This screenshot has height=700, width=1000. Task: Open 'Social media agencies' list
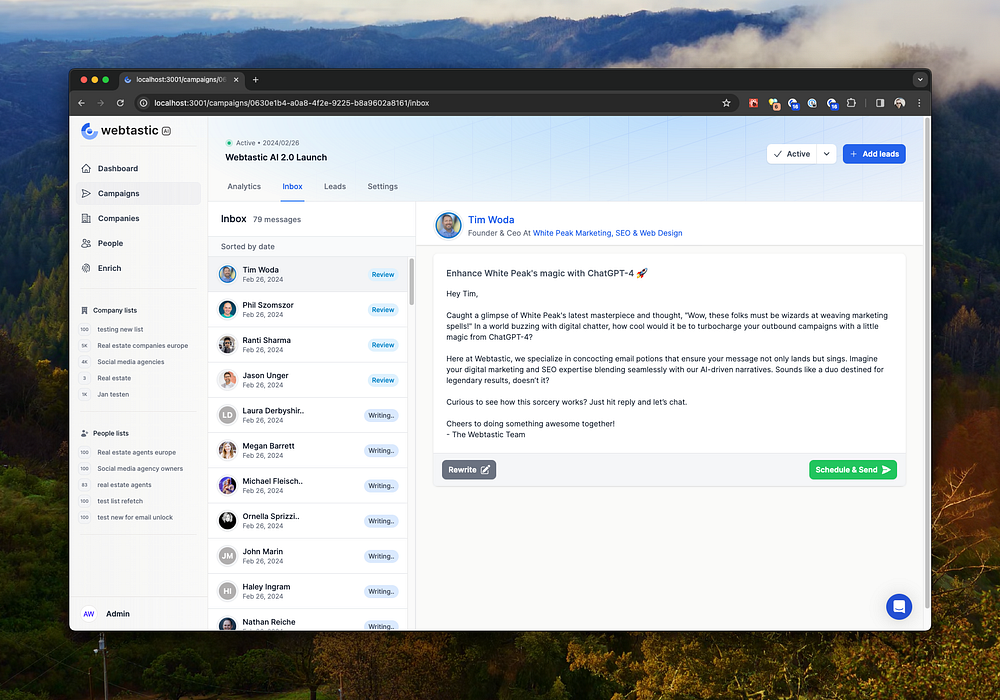[x=131, y=361]
